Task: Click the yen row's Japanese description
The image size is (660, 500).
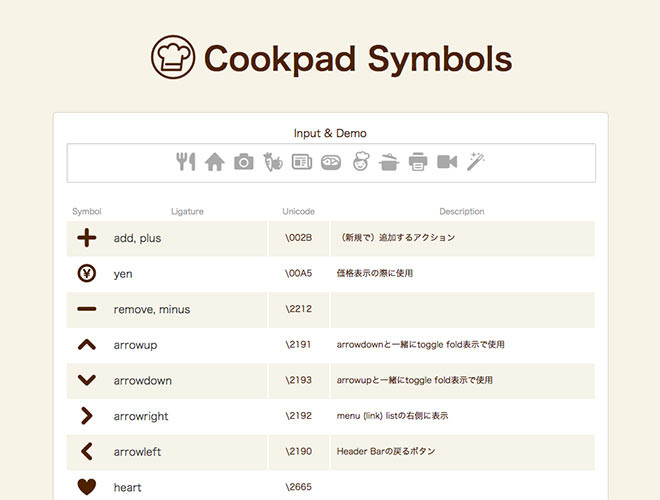Action: click(x=375, y=273)
